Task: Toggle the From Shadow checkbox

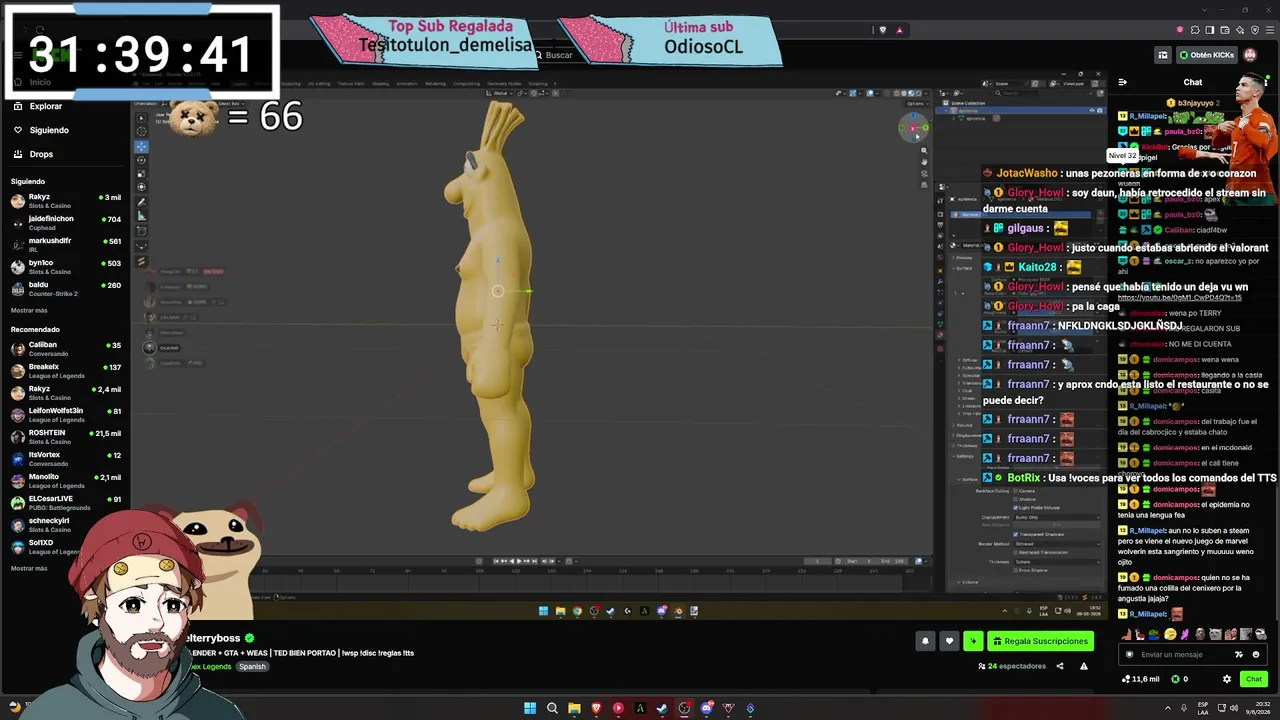Action: coord(1016,571)
